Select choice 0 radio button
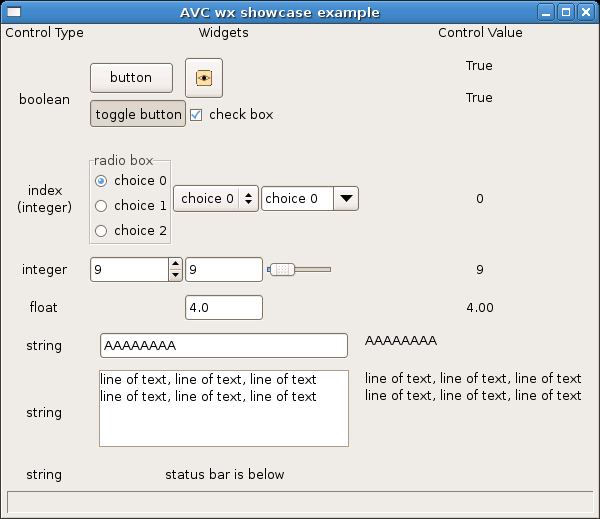 [101, 181]
